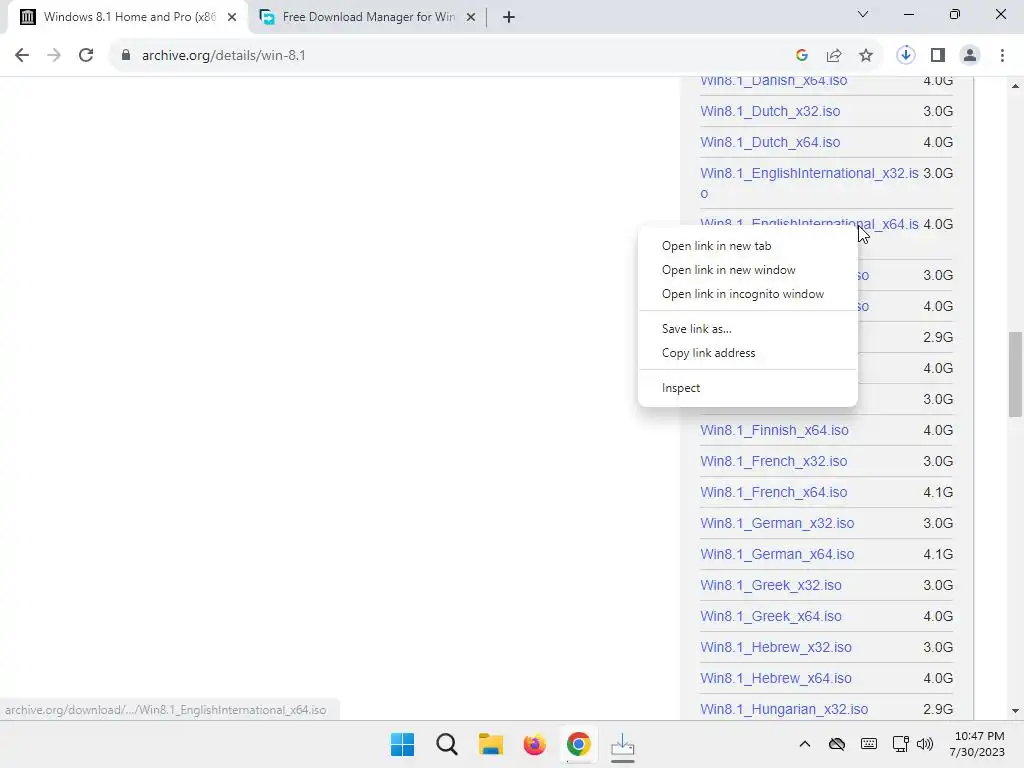
Task: Select Inspect in context menu
Action: click(680, 388)
